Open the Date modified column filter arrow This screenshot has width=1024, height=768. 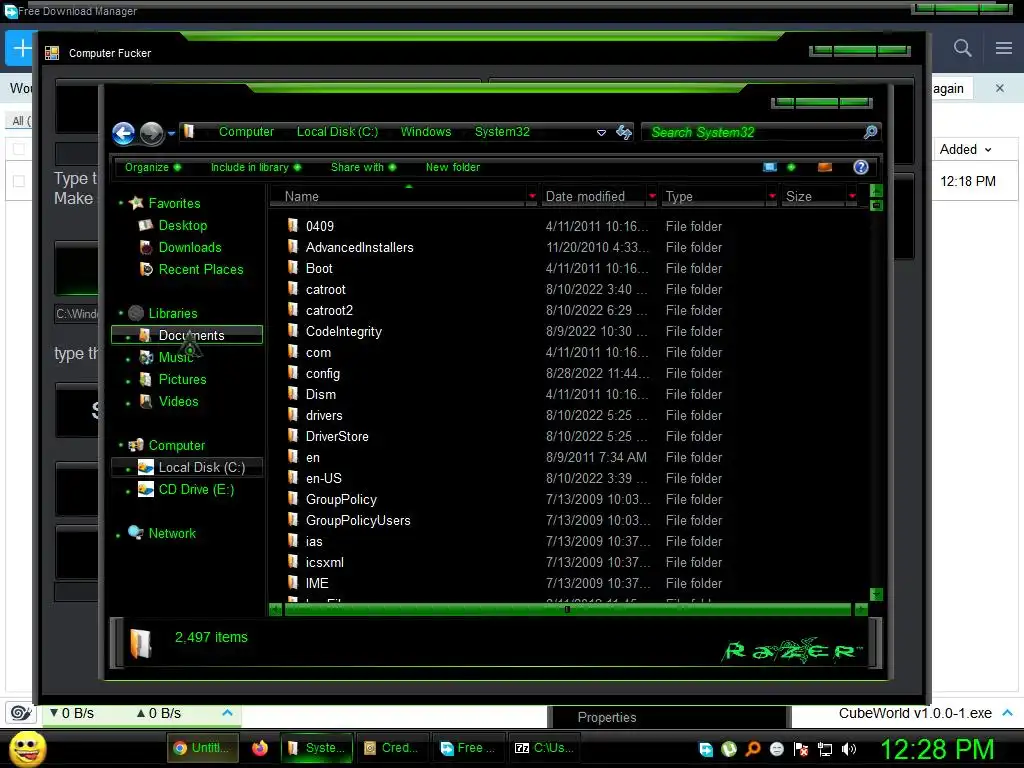coord(652,196)
